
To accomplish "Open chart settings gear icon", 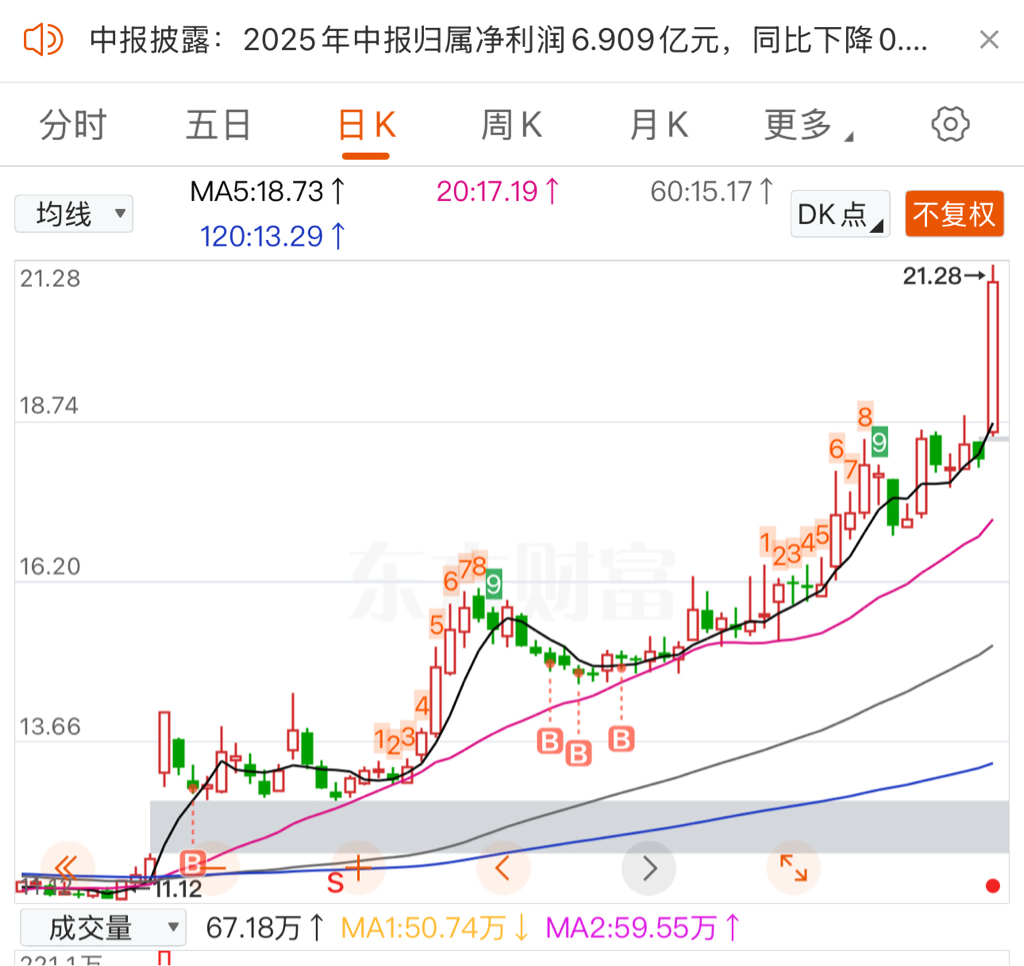I will (x=950, y=124).
